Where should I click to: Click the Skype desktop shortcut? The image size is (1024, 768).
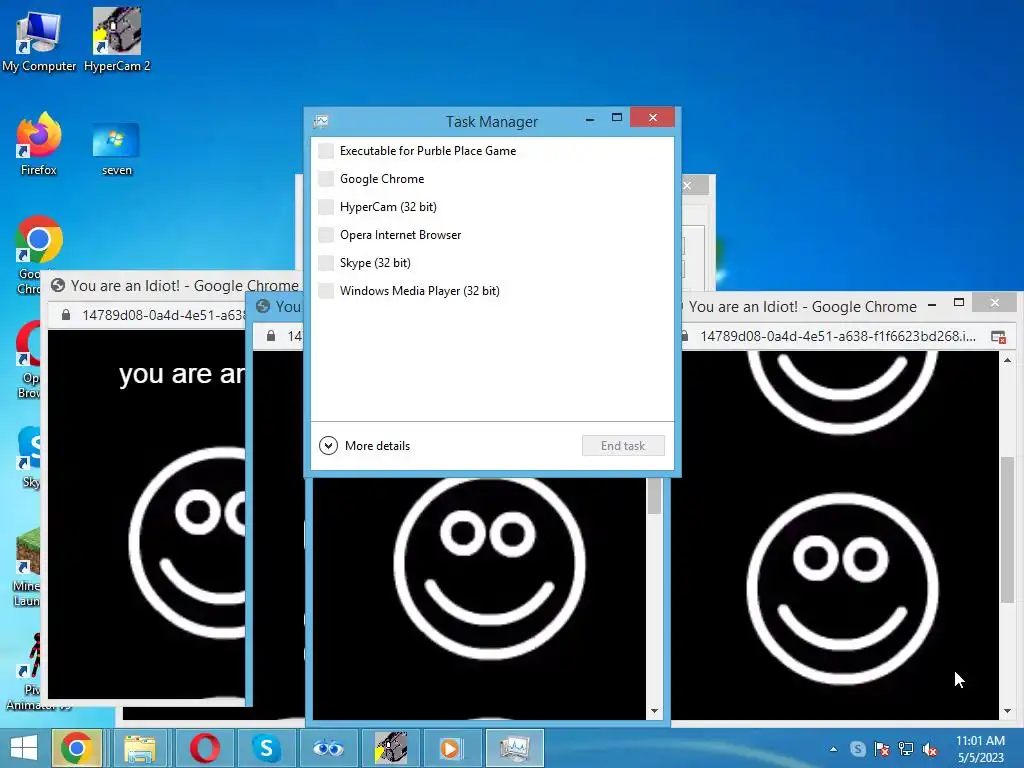click(x=29, y=457)
